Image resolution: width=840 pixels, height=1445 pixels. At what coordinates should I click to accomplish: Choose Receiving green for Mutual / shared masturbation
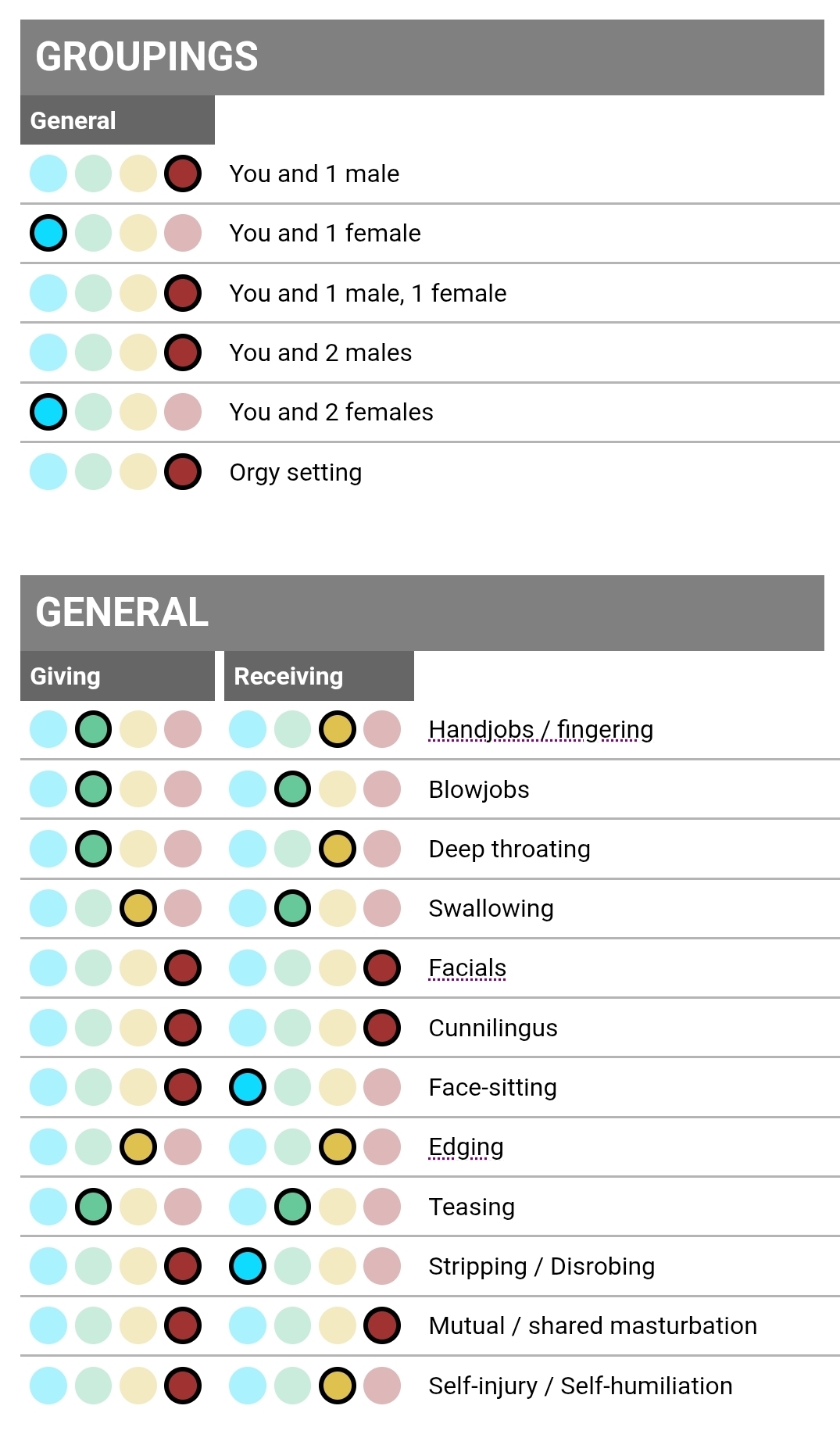coord(293,1325)
